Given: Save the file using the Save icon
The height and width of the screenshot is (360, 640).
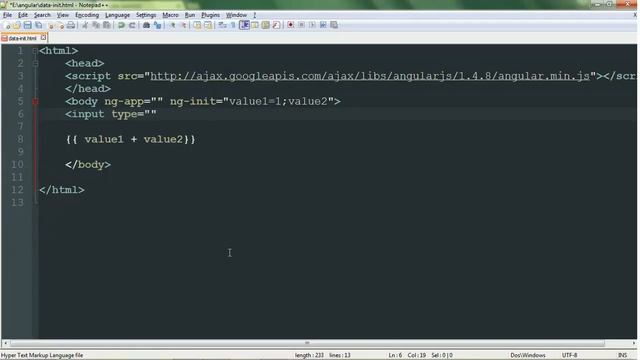Looking at the screenshot, I should (x=27, y=25).
